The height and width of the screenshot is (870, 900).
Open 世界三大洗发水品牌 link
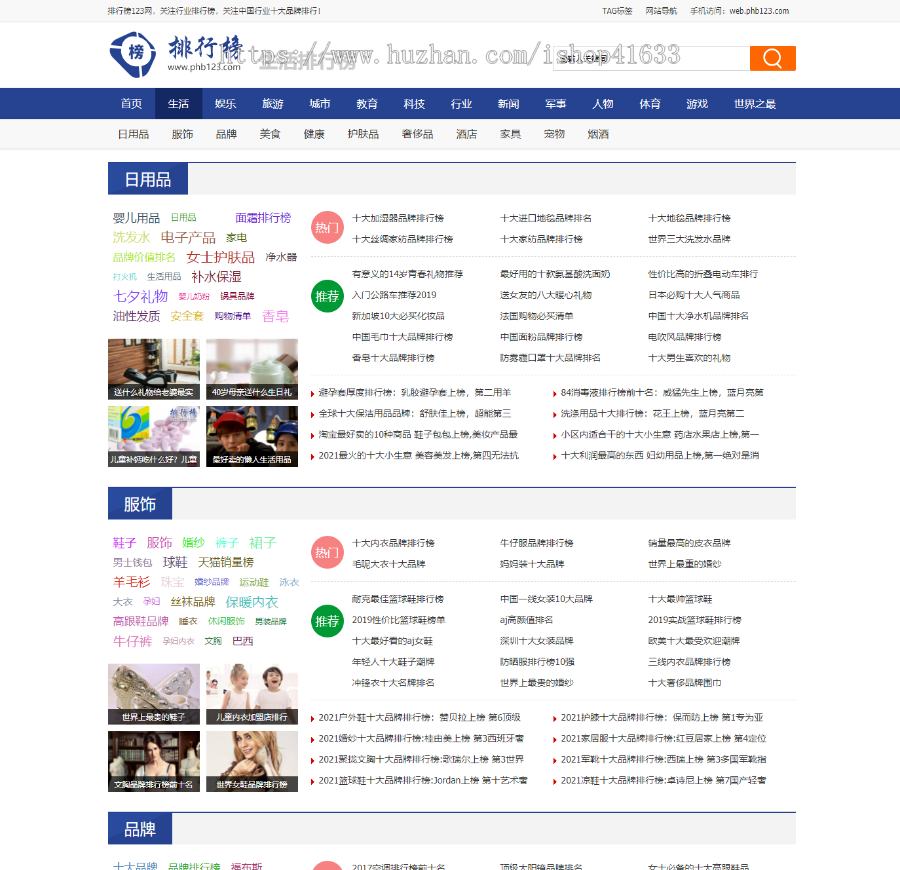[x=689, y=239]
